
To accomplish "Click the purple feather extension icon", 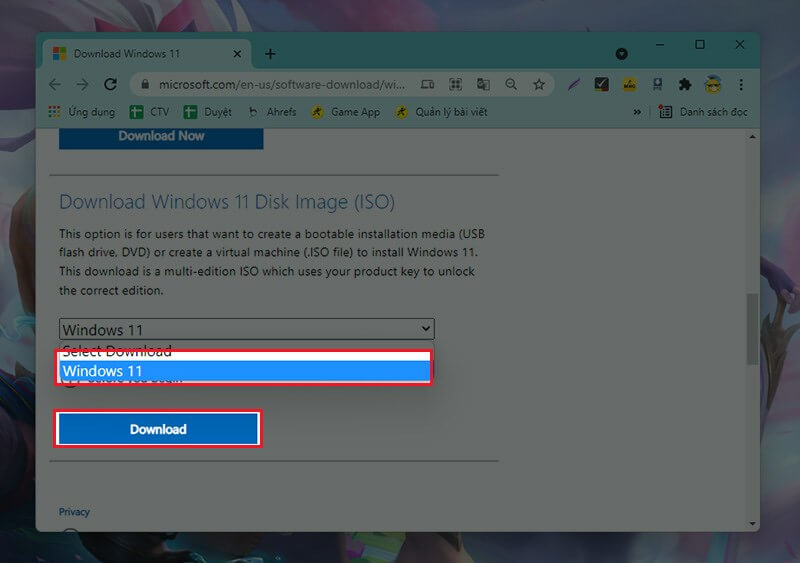I will point(573,85).
